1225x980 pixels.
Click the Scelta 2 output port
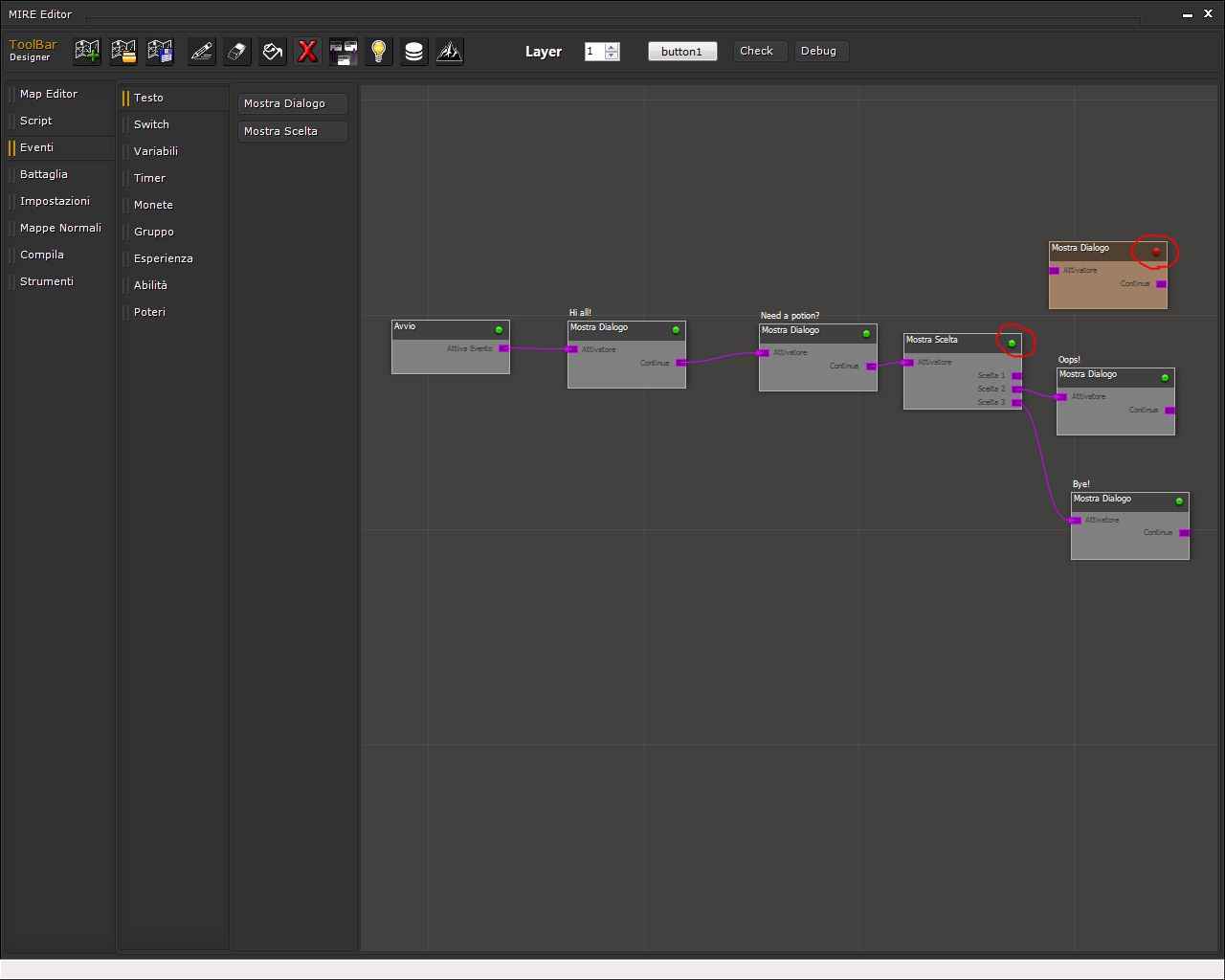(x=1016, y=389)
